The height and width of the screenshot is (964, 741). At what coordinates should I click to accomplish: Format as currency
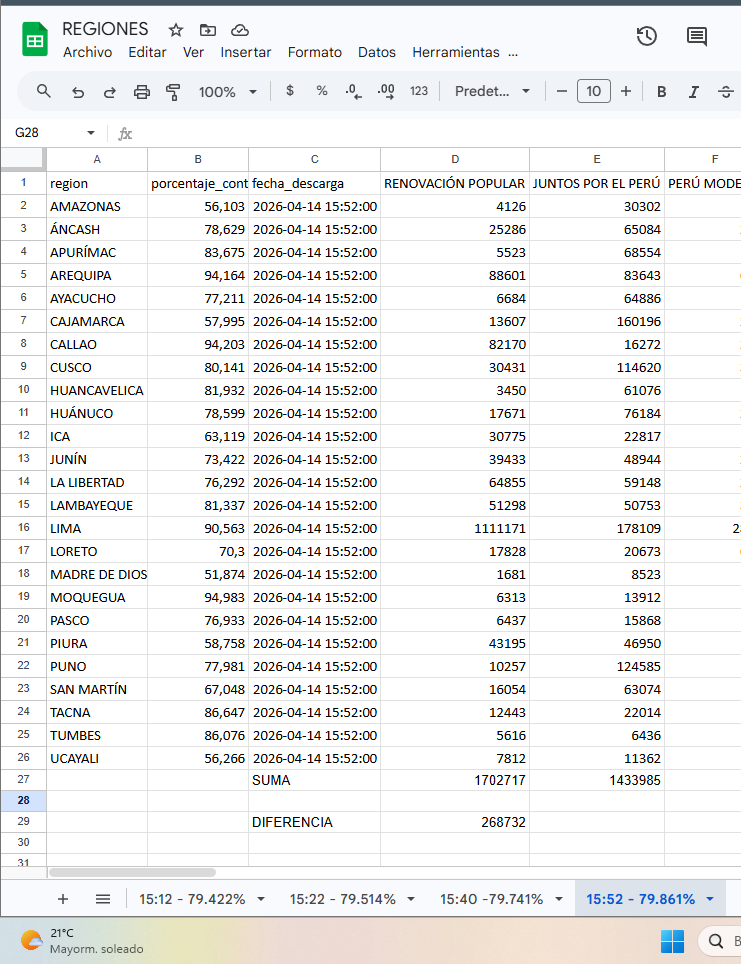(290, 91)
